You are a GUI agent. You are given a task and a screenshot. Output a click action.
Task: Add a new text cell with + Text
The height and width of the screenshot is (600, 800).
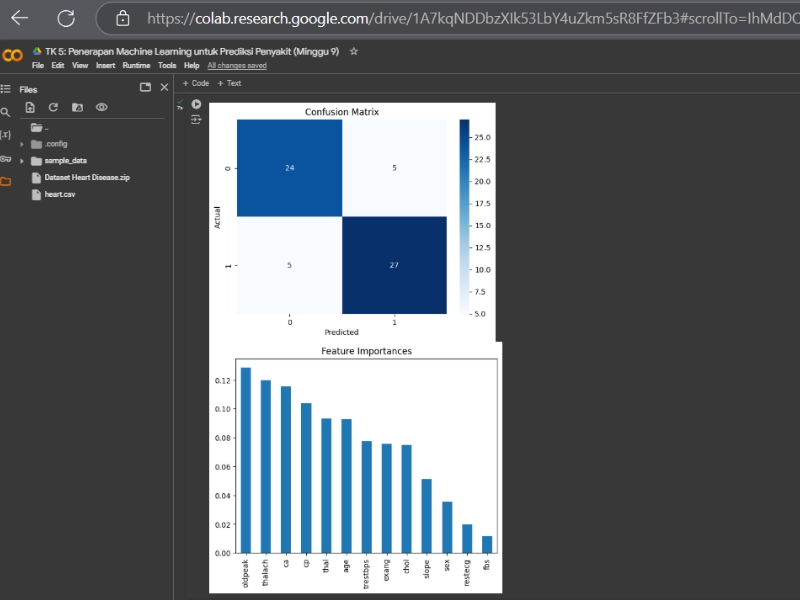[229, 83]
